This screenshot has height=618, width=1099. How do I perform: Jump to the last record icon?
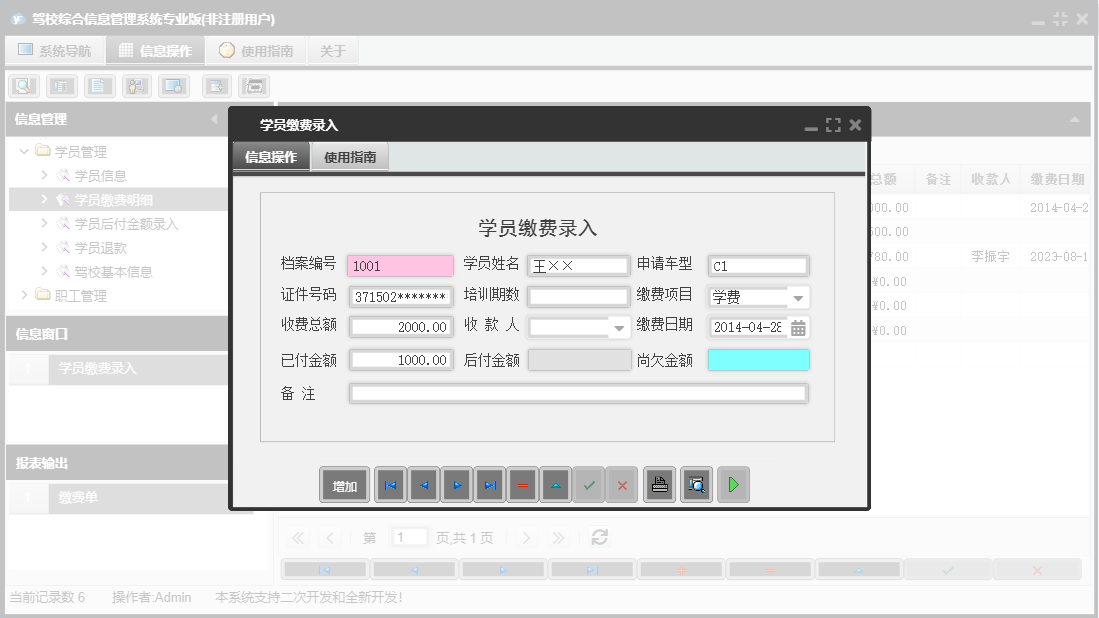pos(490,485)
